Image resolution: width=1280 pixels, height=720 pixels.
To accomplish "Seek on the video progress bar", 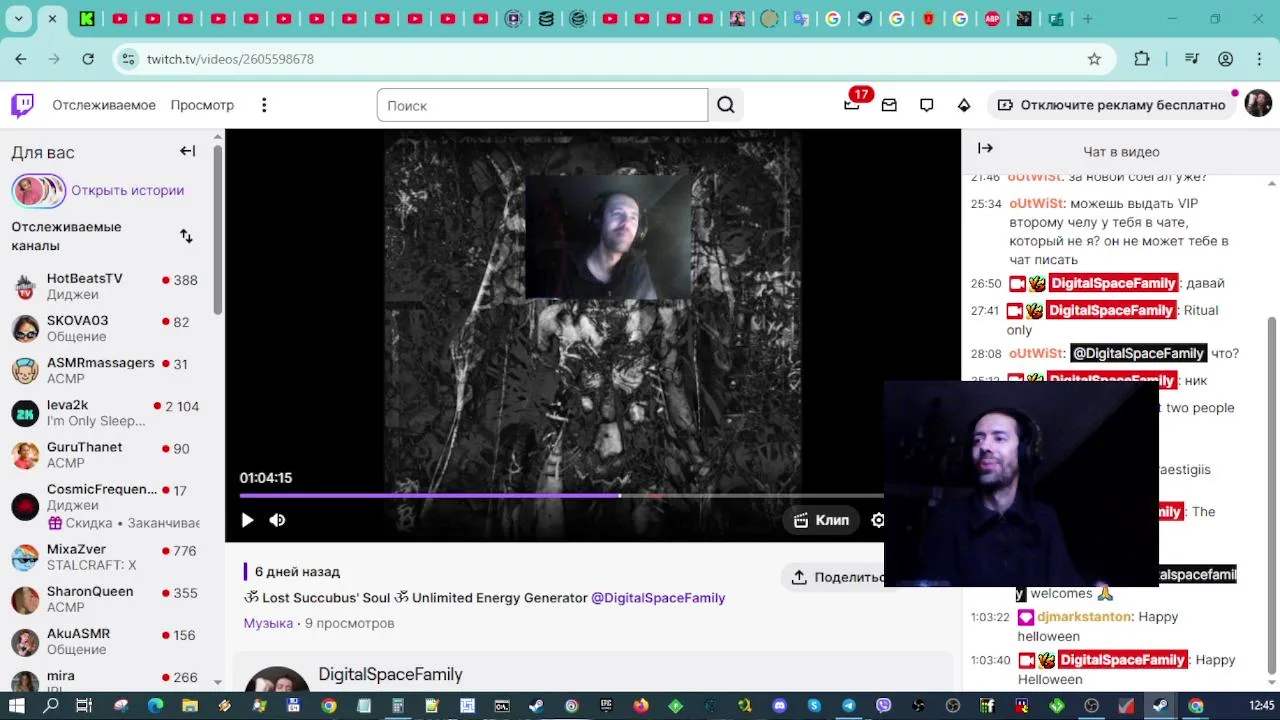I will point(561,495).
